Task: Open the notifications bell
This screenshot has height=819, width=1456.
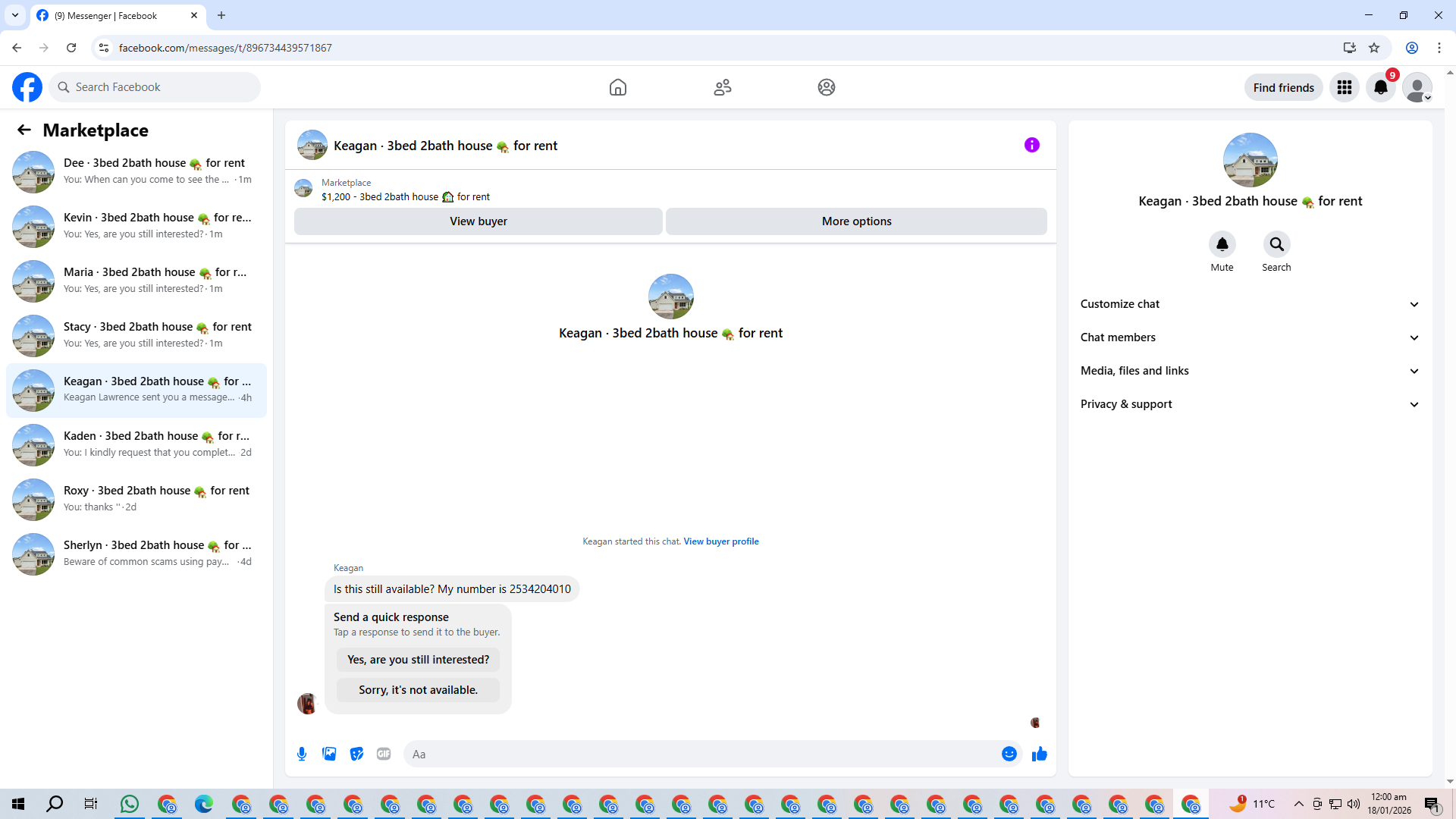Action: pos(1381,87)
